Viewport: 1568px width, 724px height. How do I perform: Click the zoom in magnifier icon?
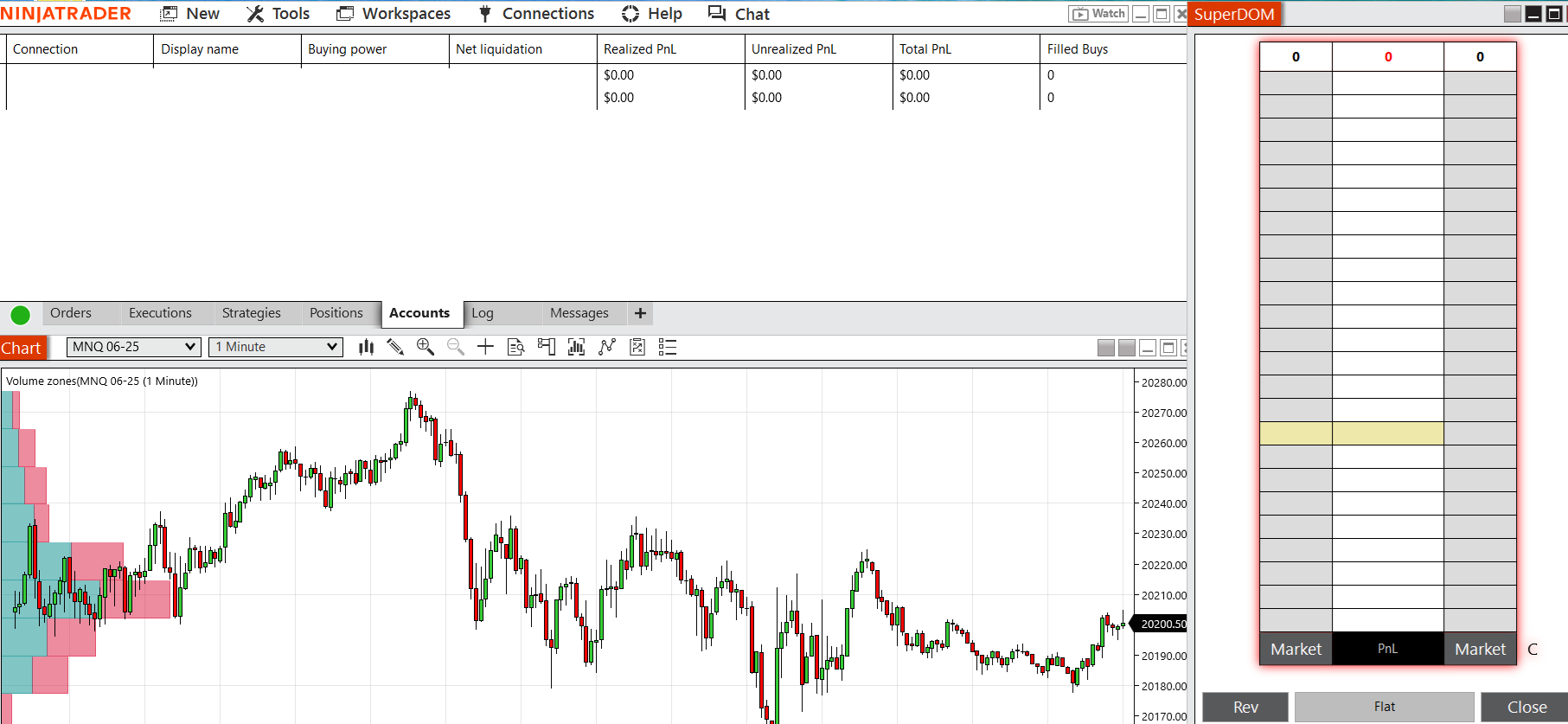[x=426, y=347]
